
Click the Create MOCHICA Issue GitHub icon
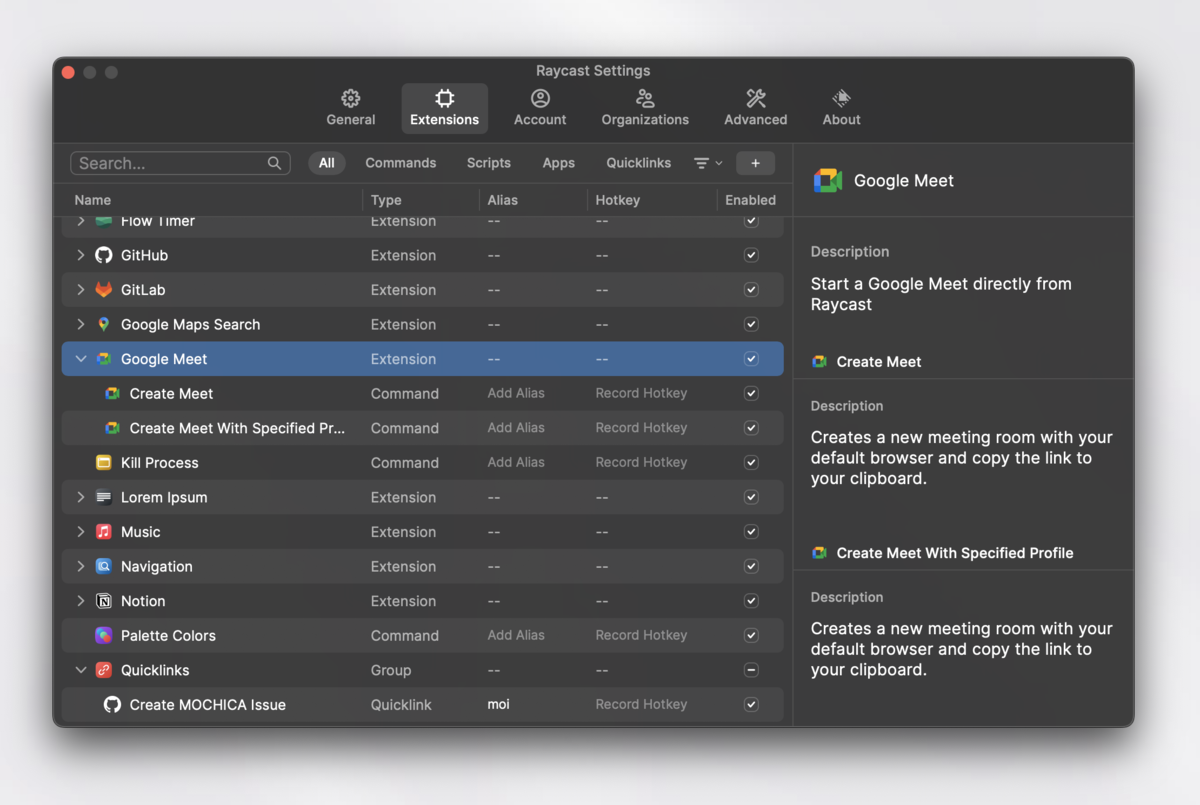113,705
